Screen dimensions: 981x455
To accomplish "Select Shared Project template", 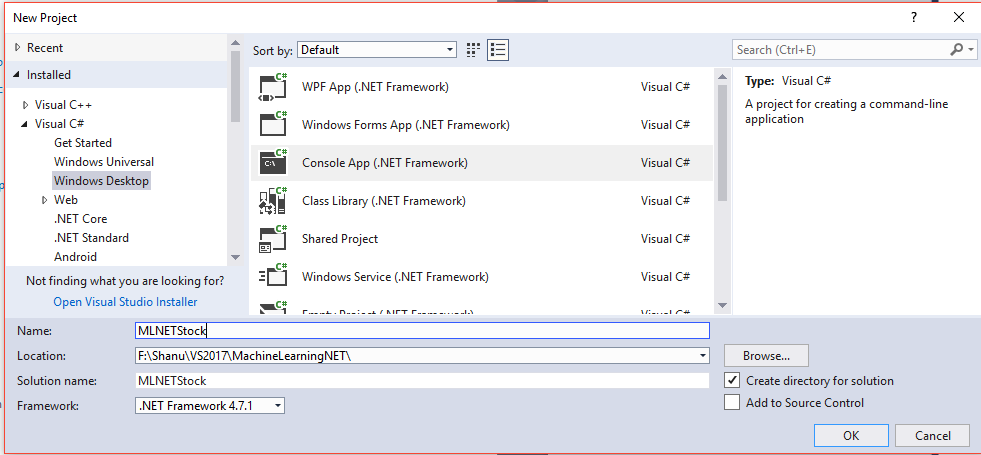I will 481,239.
